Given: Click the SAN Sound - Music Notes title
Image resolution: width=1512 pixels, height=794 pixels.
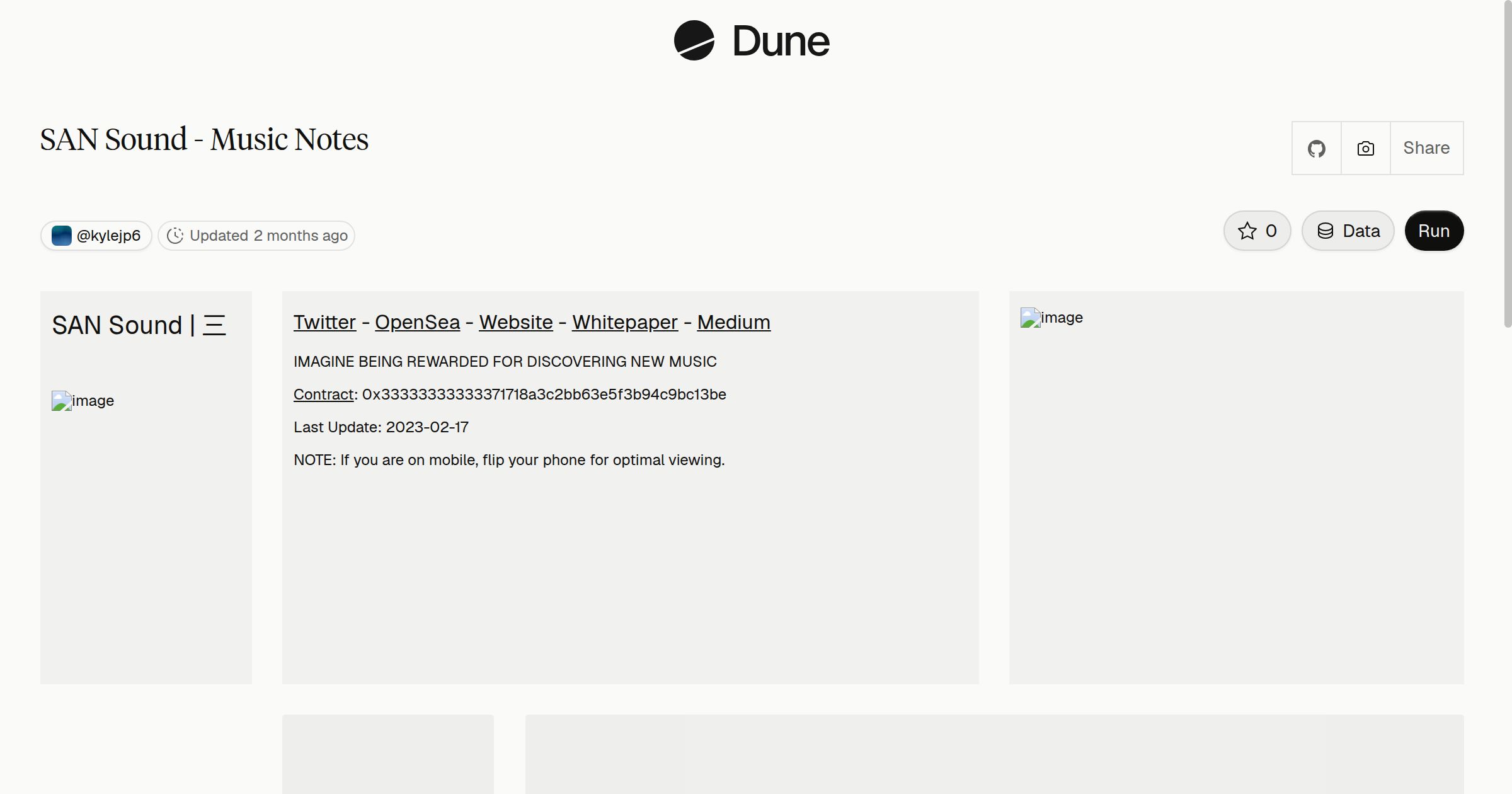Looking at the screenshot, I should click(x=204, y=139).
